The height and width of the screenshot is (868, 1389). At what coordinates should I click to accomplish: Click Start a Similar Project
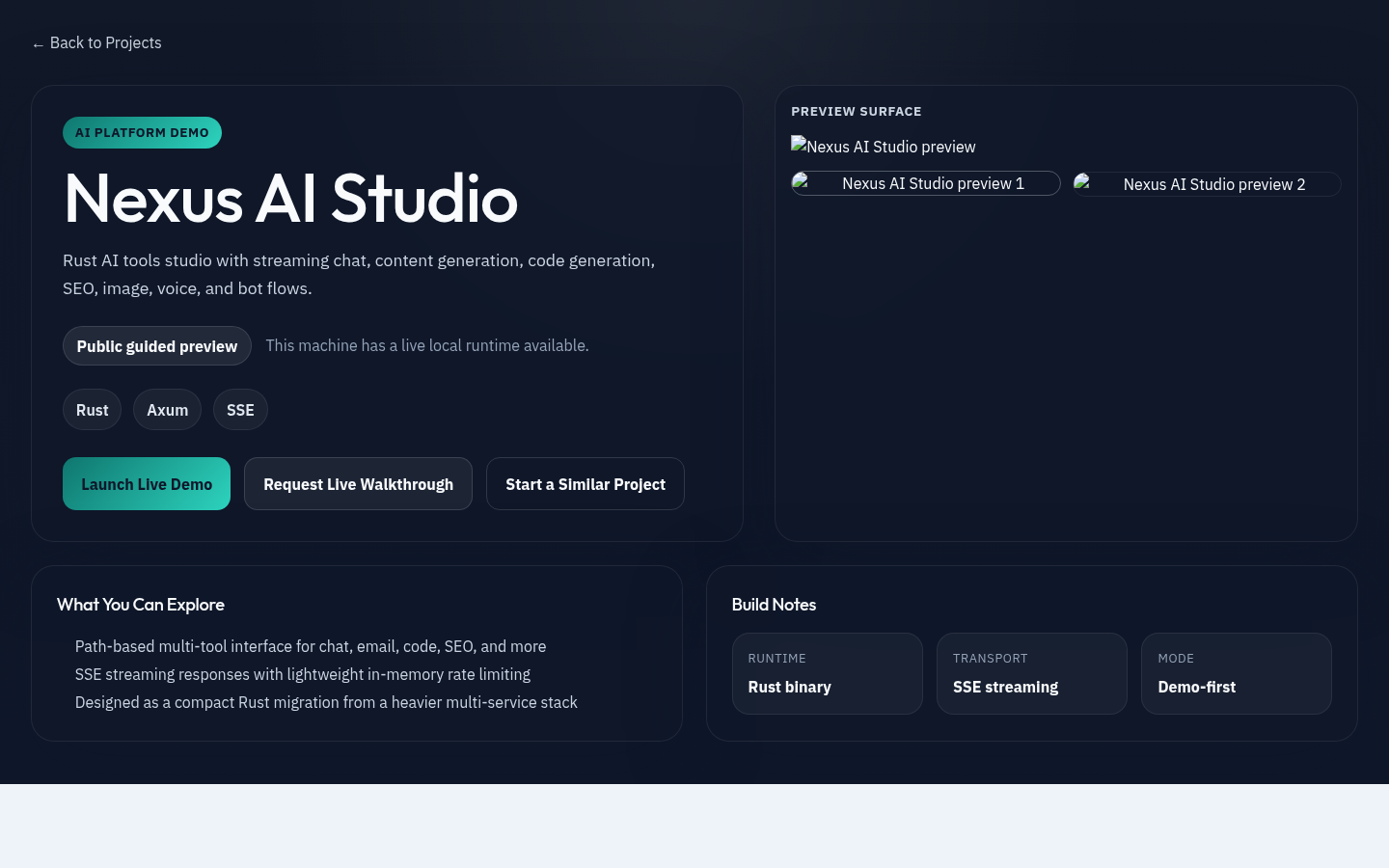coord(586,483)
